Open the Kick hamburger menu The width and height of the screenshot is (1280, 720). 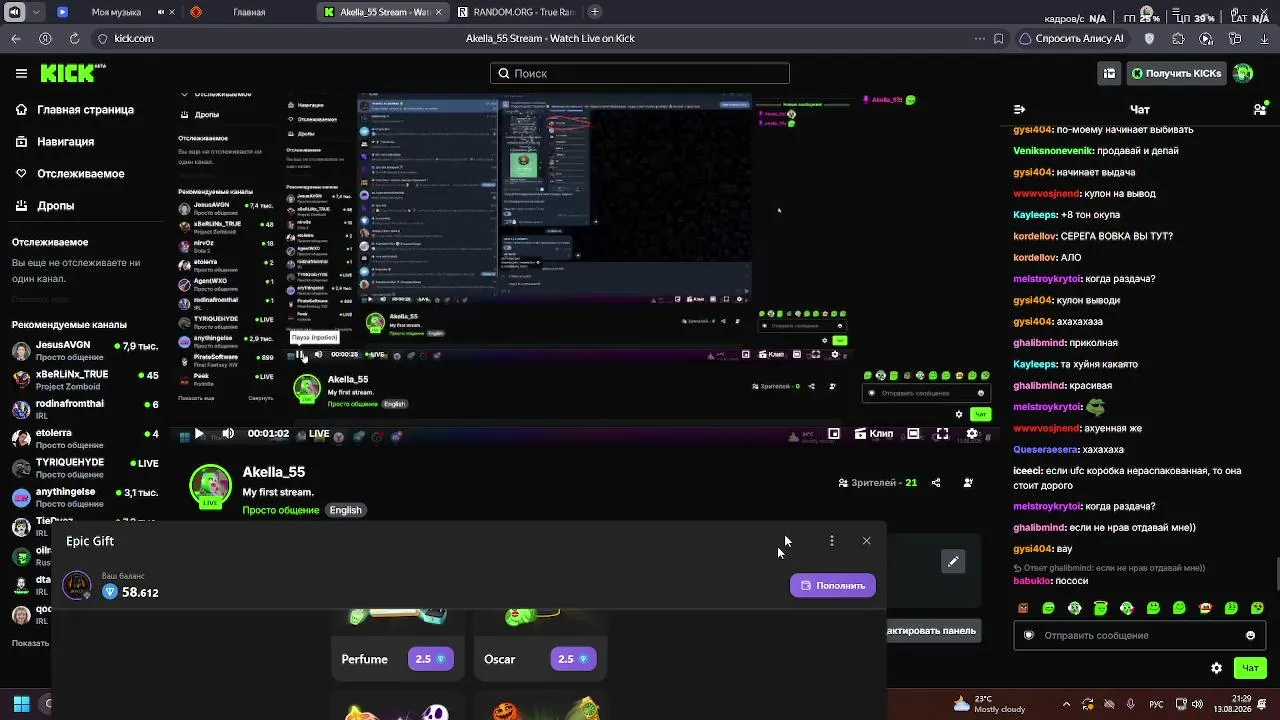(x=21, y=73)
